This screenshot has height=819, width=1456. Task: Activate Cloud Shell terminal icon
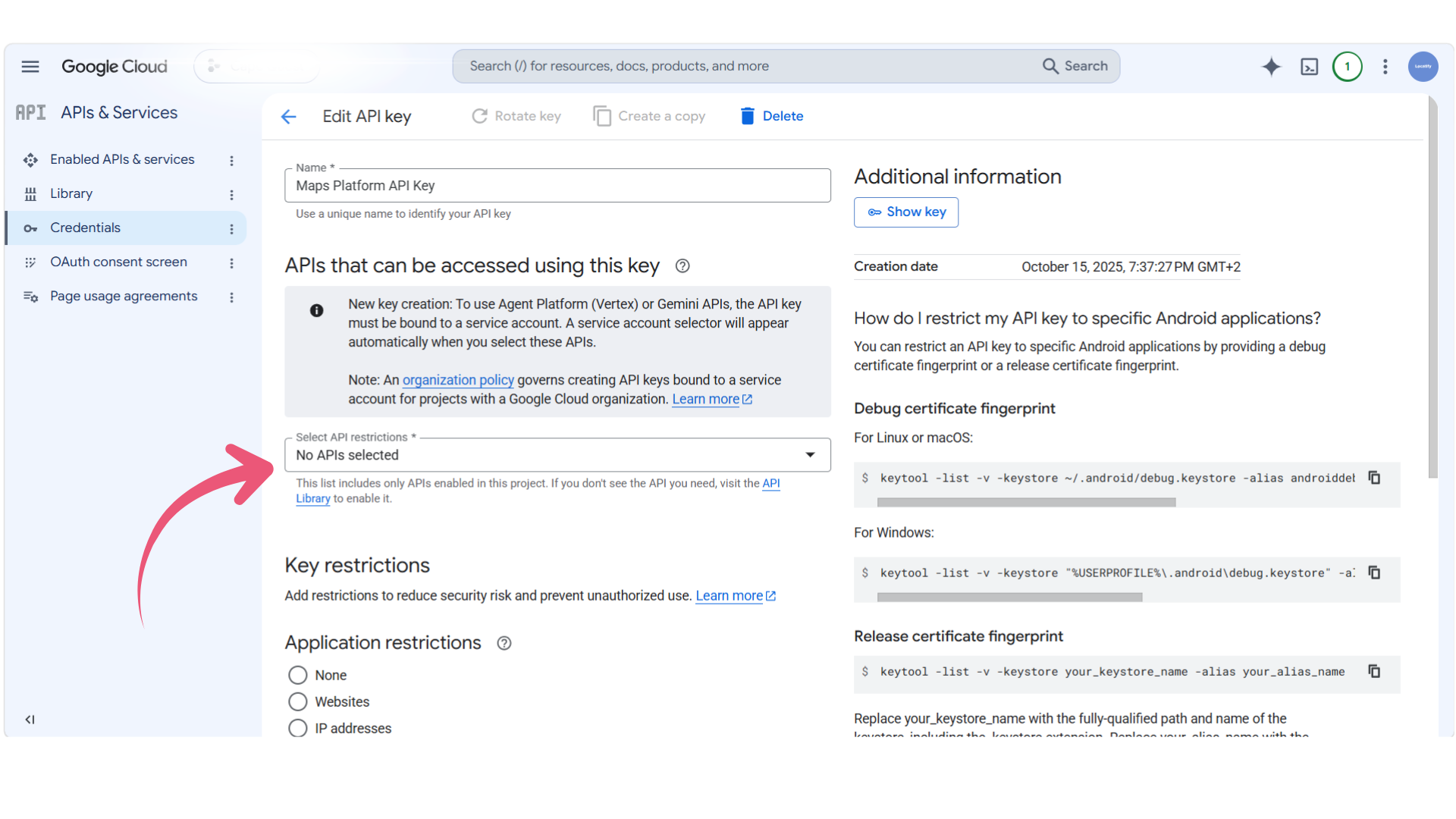click(x=1310, y=67)
